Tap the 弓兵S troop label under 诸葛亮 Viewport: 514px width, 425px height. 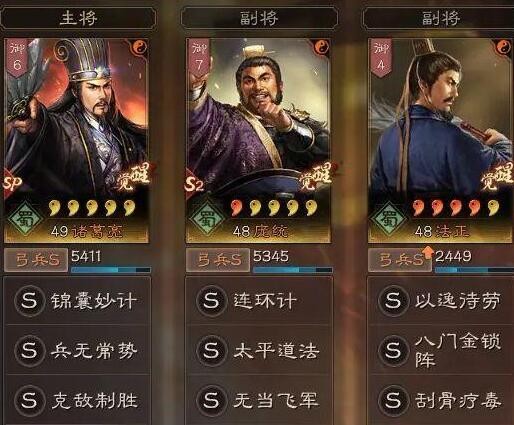point(36,260)
